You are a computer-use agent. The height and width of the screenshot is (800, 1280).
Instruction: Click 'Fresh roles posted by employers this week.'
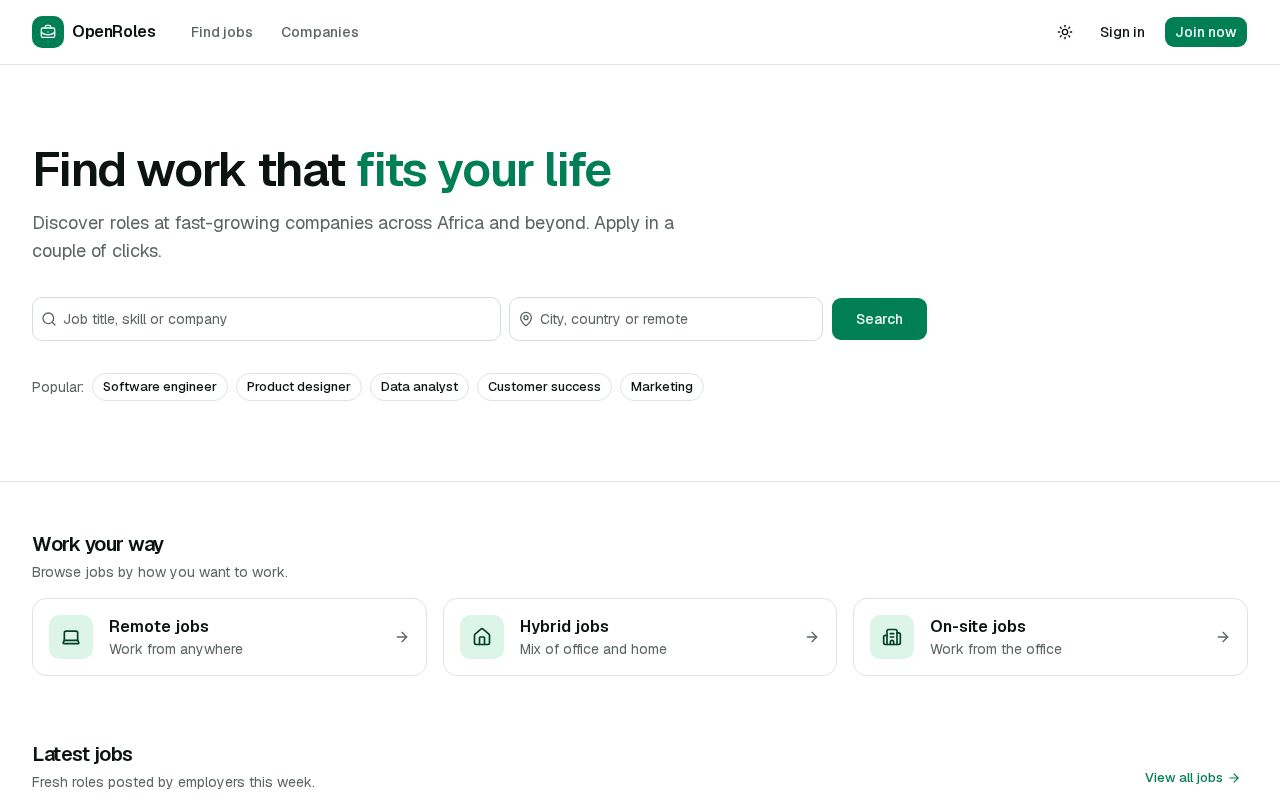[x=173, y=782]
